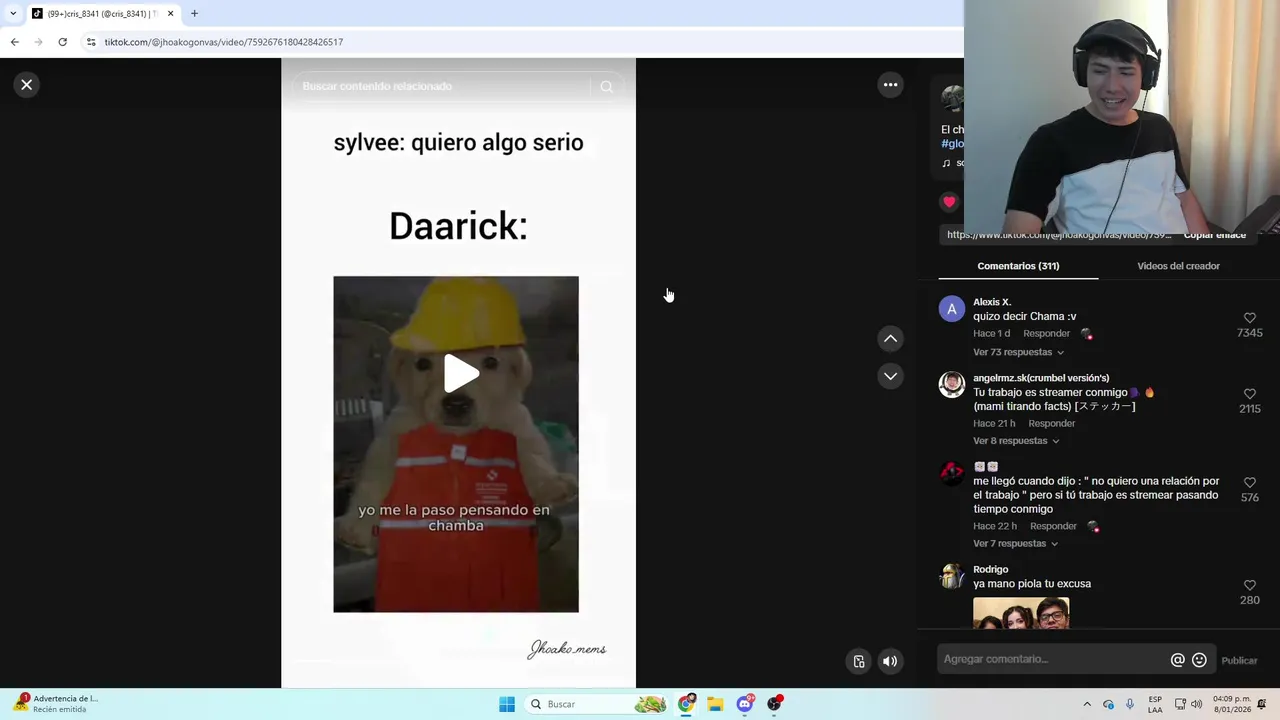Click the commenter name 'Rodrigo'

(991, 570)
